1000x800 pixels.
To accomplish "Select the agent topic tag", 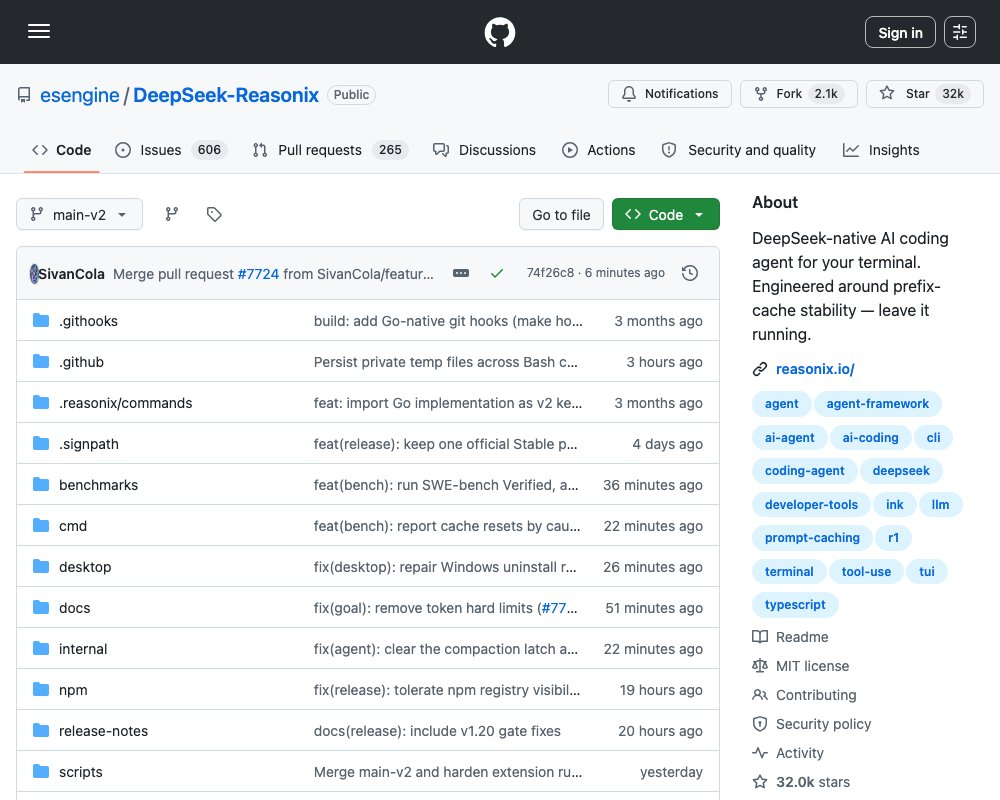I will 781,404.
